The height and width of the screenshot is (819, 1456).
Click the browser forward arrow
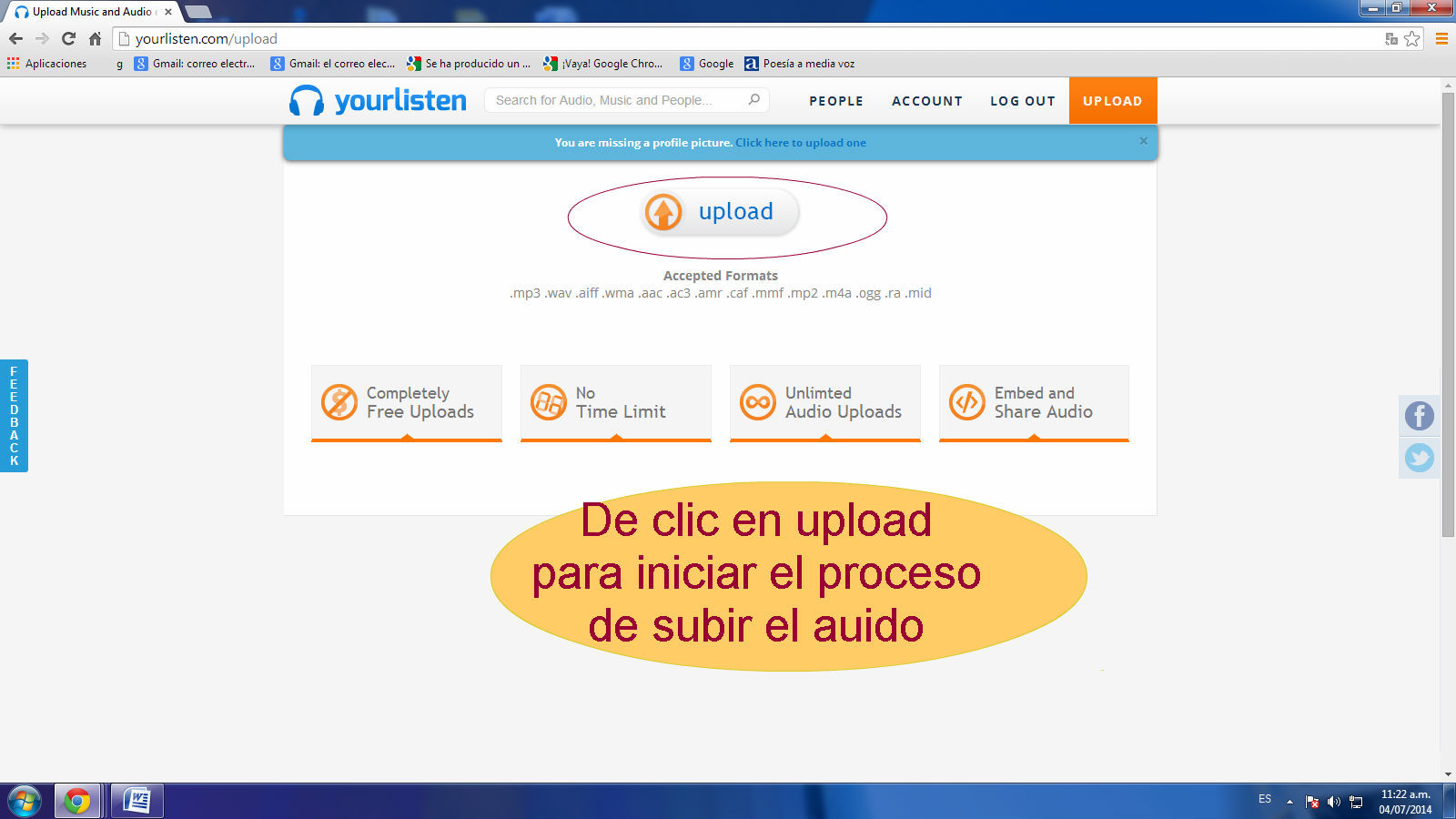[42, 38]
